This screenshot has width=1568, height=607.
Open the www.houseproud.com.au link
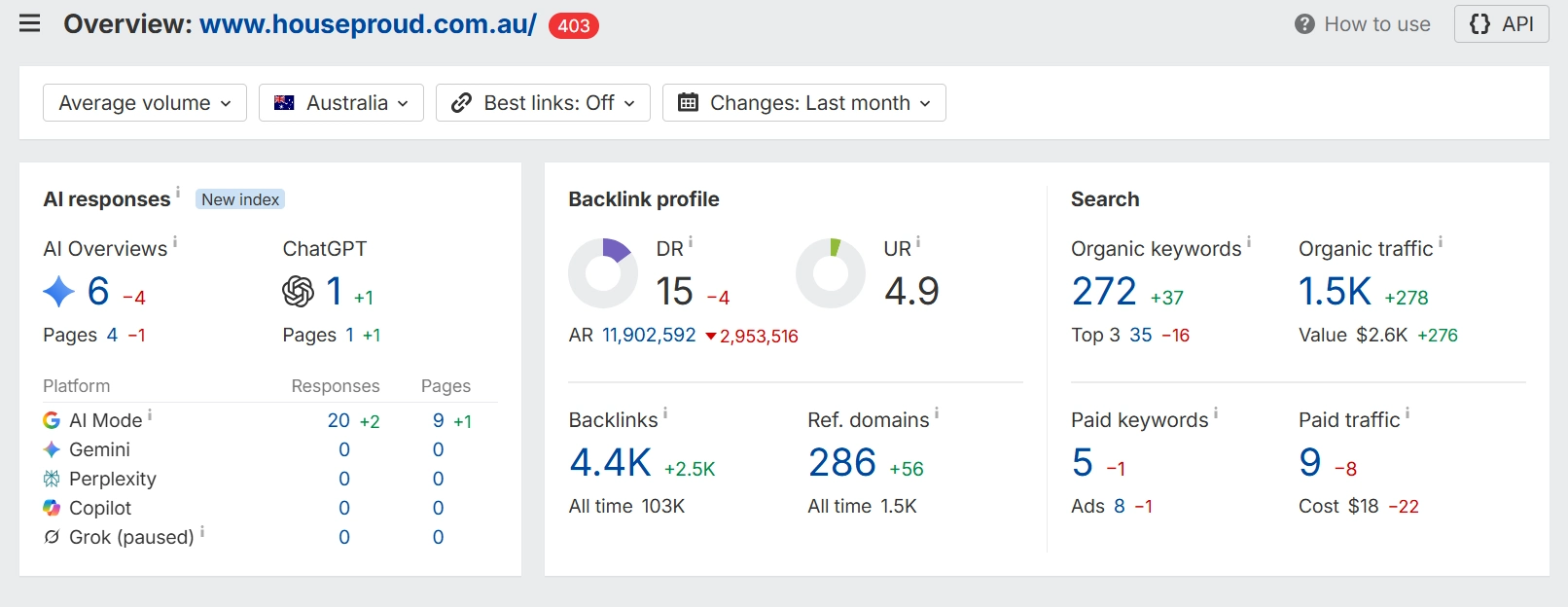tap(368, 24)
